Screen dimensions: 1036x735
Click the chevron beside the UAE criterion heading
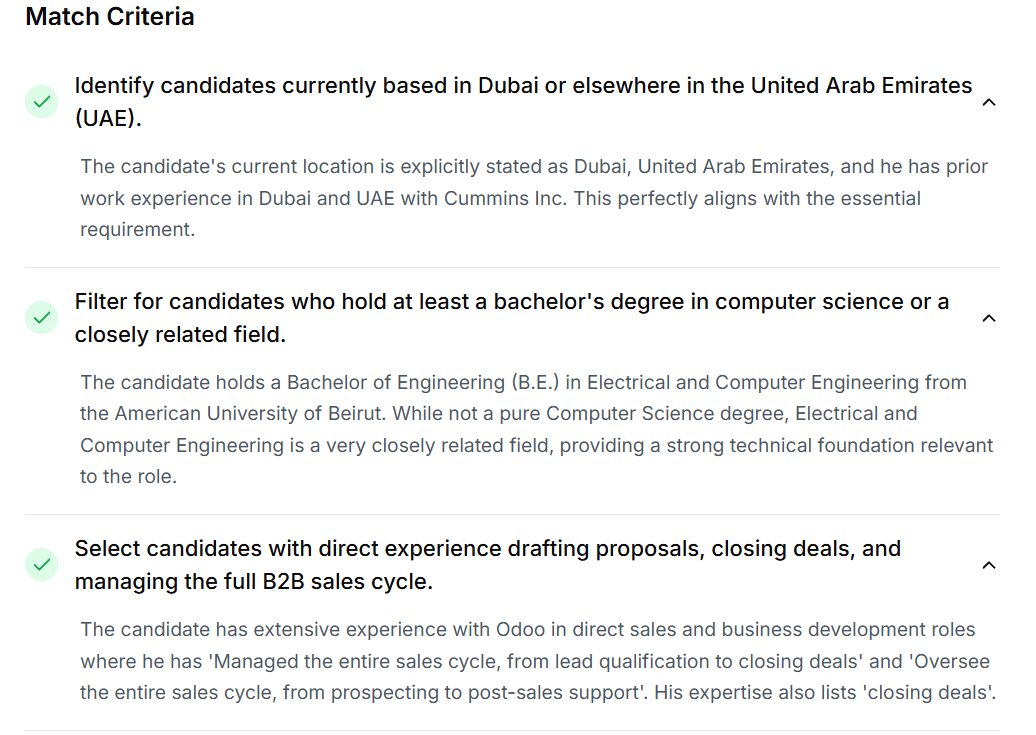(989, 102)
